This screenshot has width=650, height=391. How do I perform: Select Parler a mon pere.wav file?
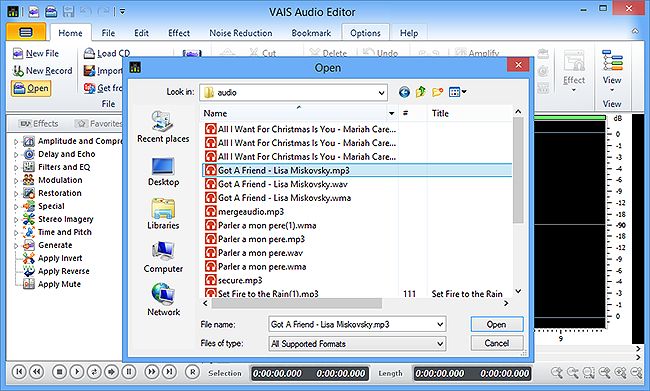[x=260, y=253]
